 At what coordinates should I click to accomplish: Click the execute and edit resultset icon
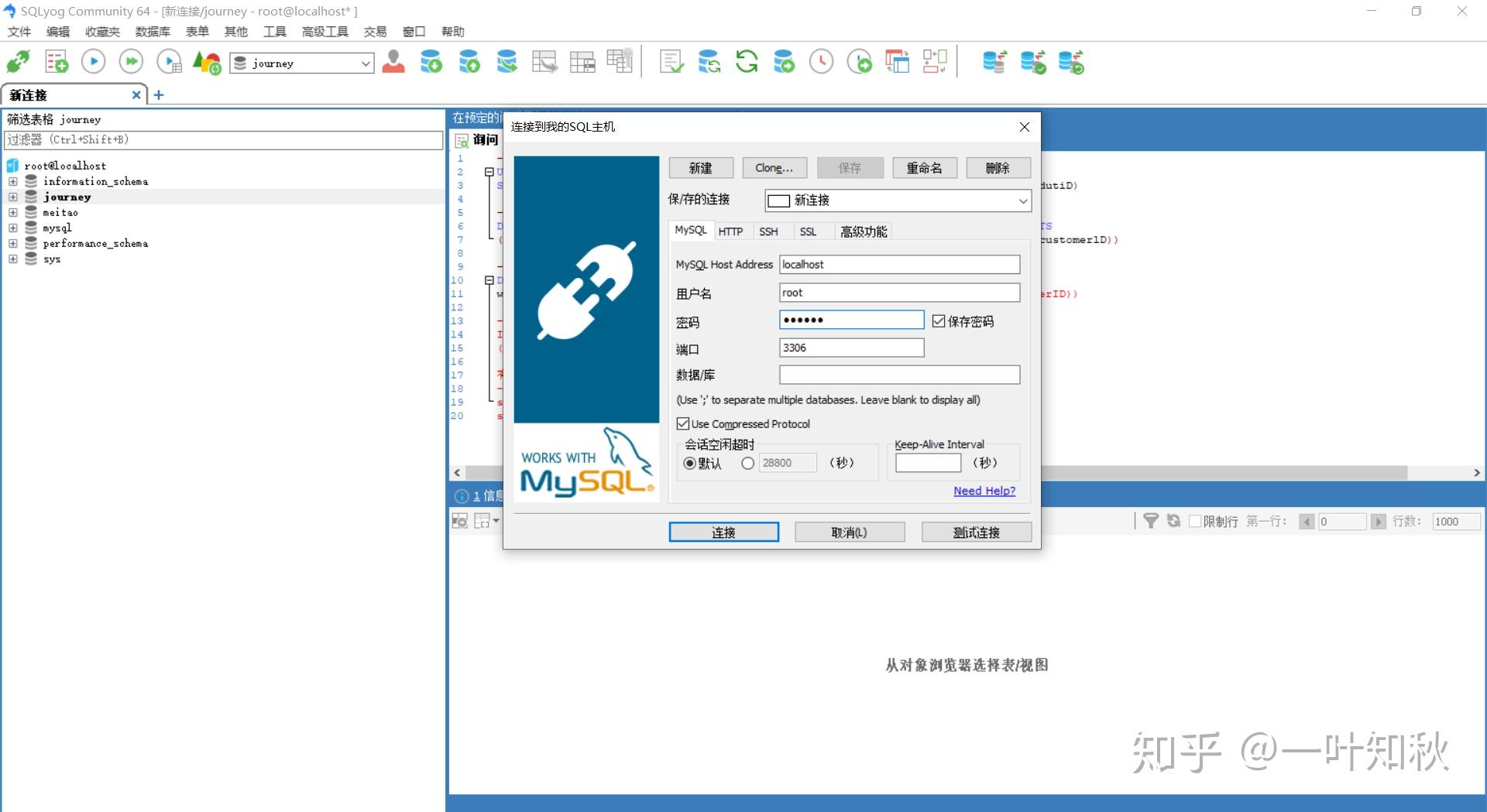tap(169, 62)
